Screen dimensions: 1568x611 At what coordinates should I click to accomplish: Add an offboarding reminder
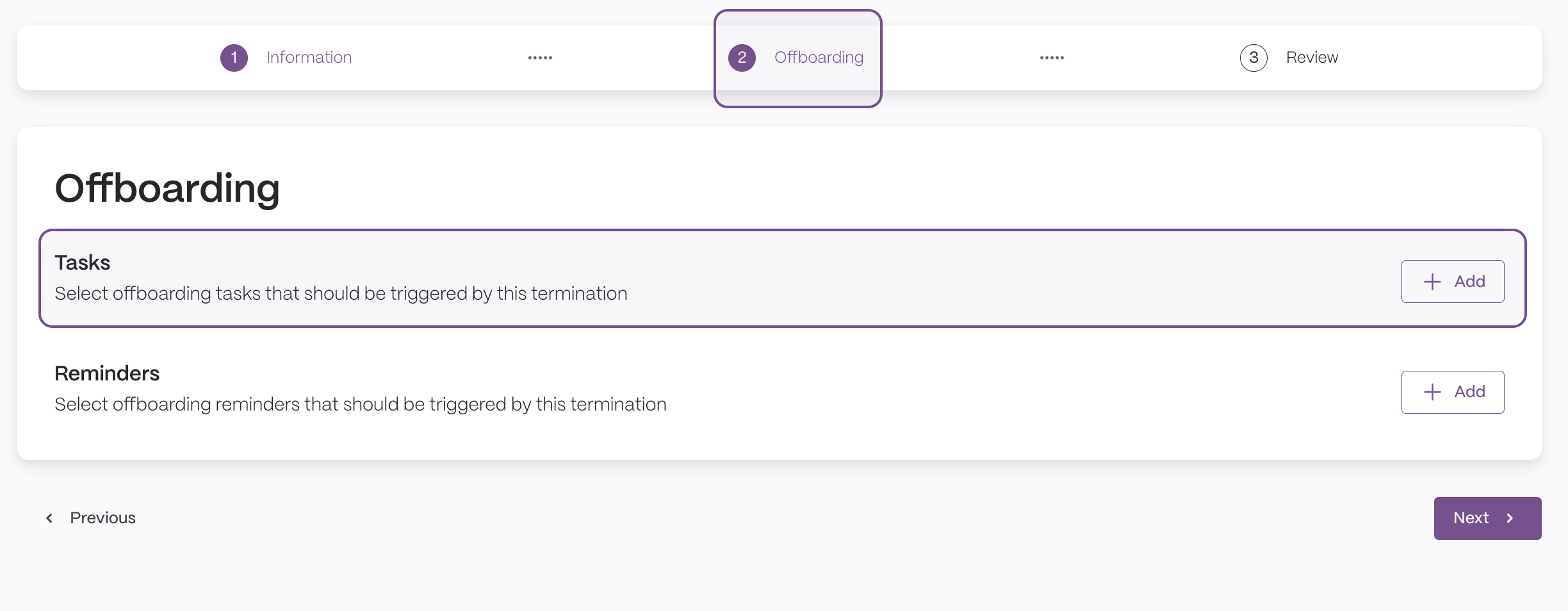click(1453, 392)
